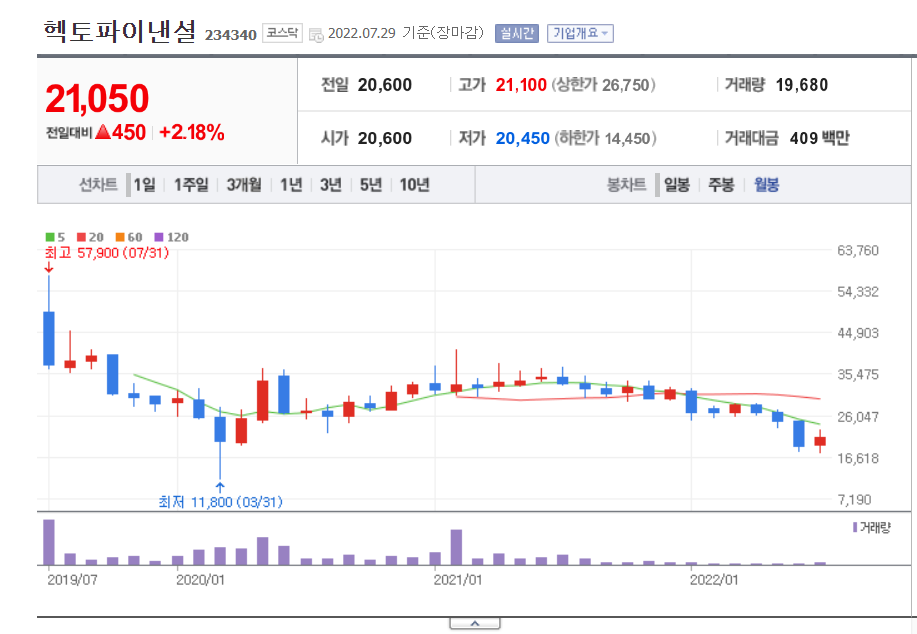Select the 10년 line chart tab
The height and width of the screenshot is (634, 917).
pyautogui.click(x=414, y=185)
